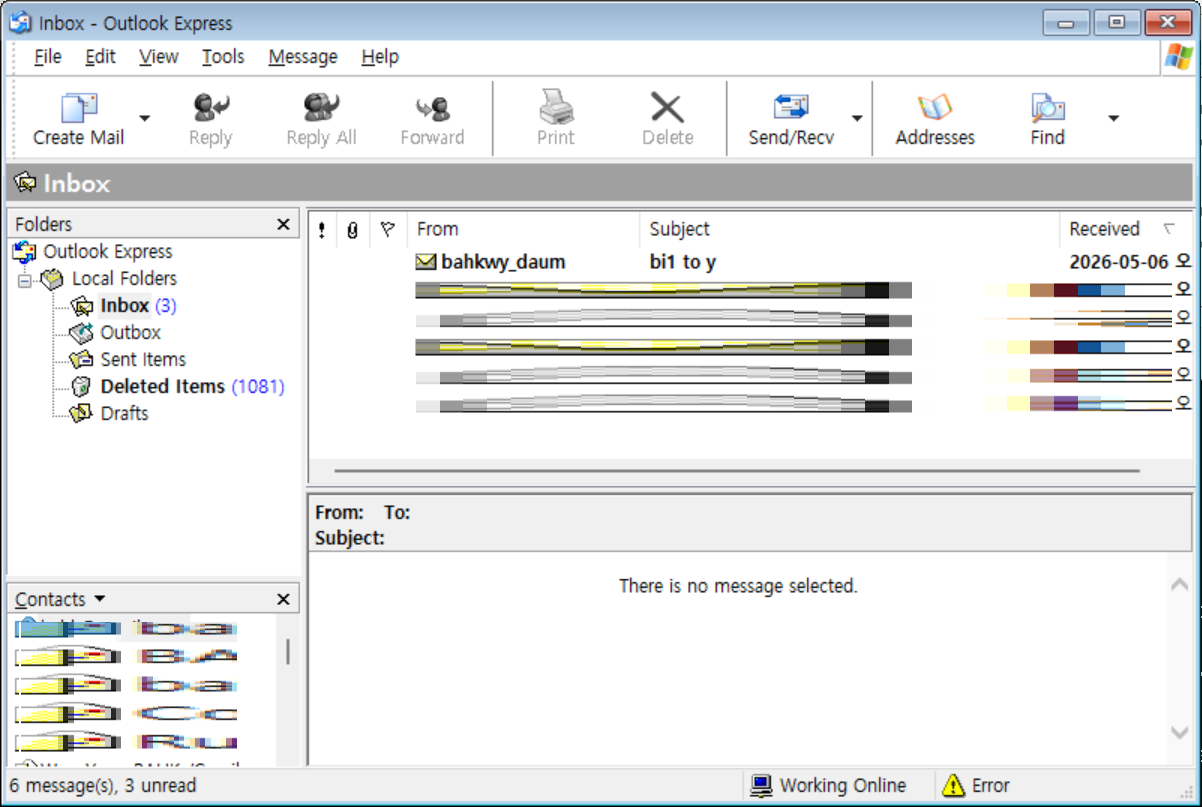Select Outlook Express root in folder tree

(x=107, y=252)
